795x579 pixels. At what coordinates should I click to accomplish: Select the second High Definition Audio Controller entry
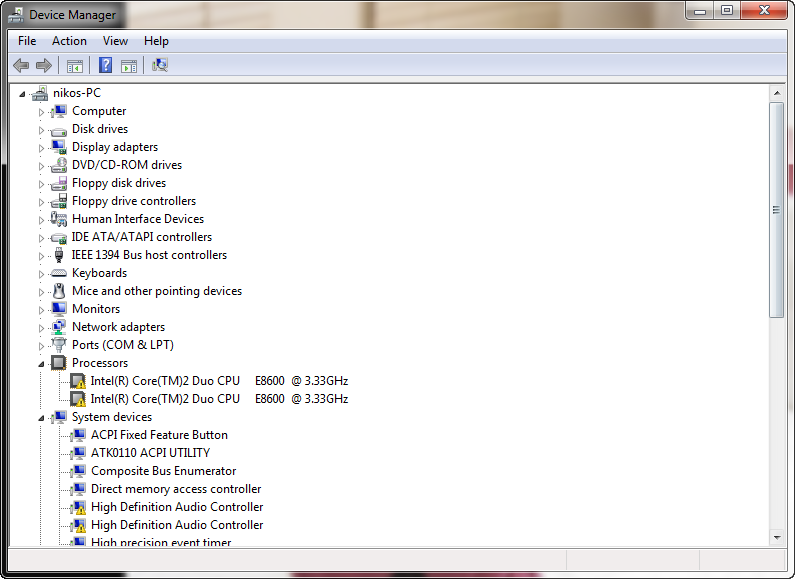point(177,525)
